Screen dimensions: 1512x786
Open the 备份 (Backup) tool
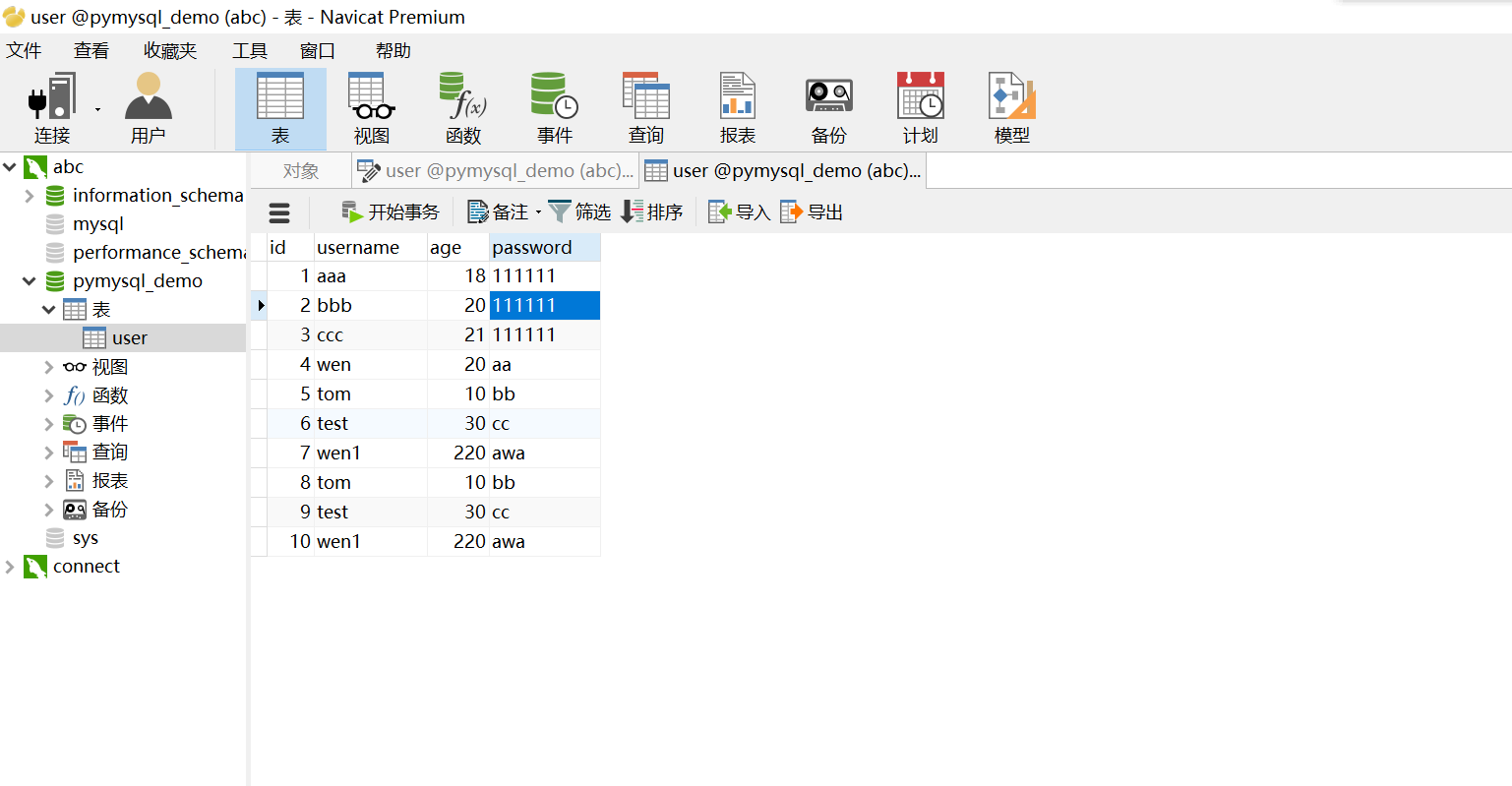tap(828, 106)
